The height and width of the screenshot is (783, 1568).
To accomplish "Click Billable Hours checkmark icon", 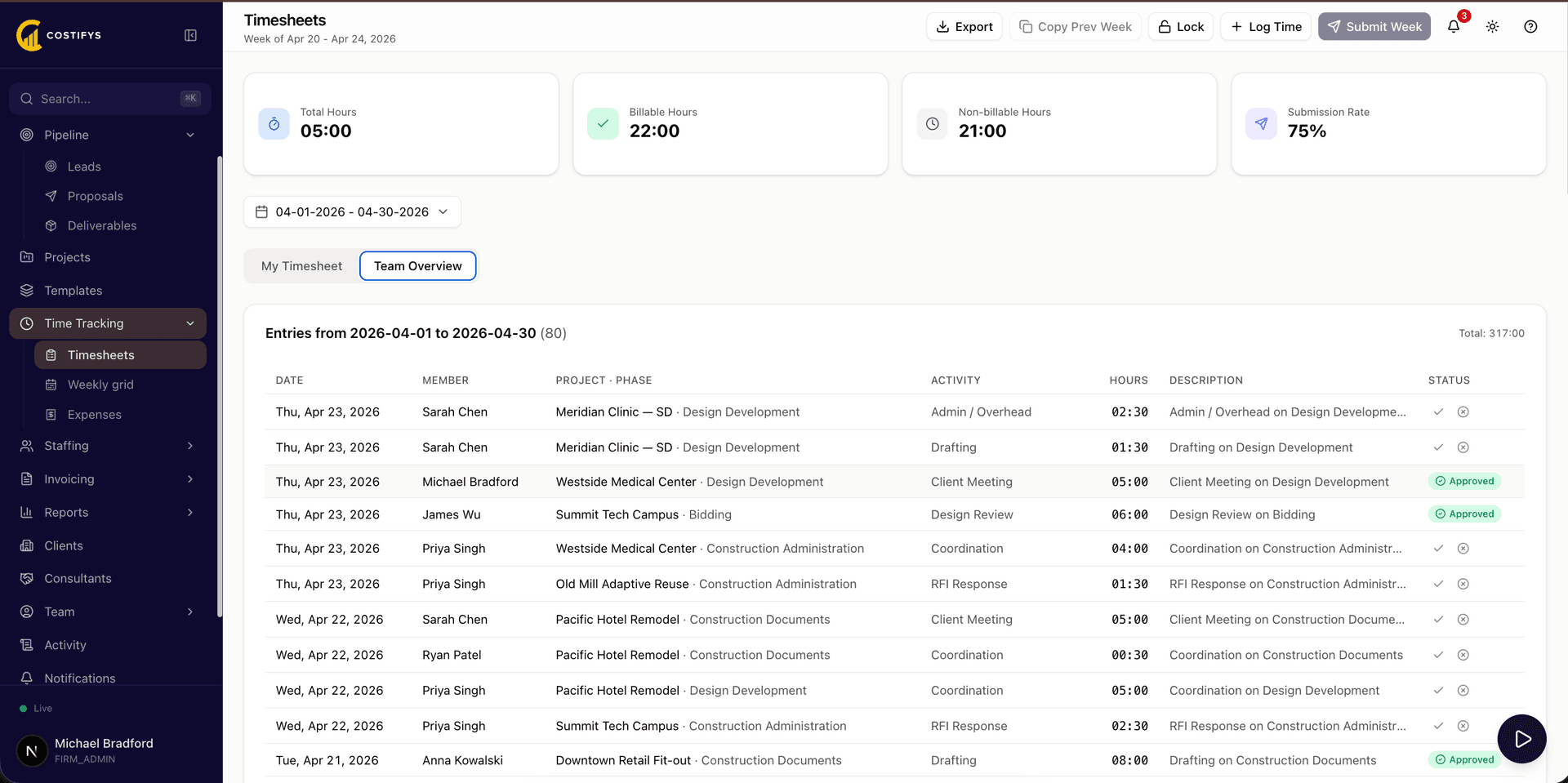I will (603, 124).
